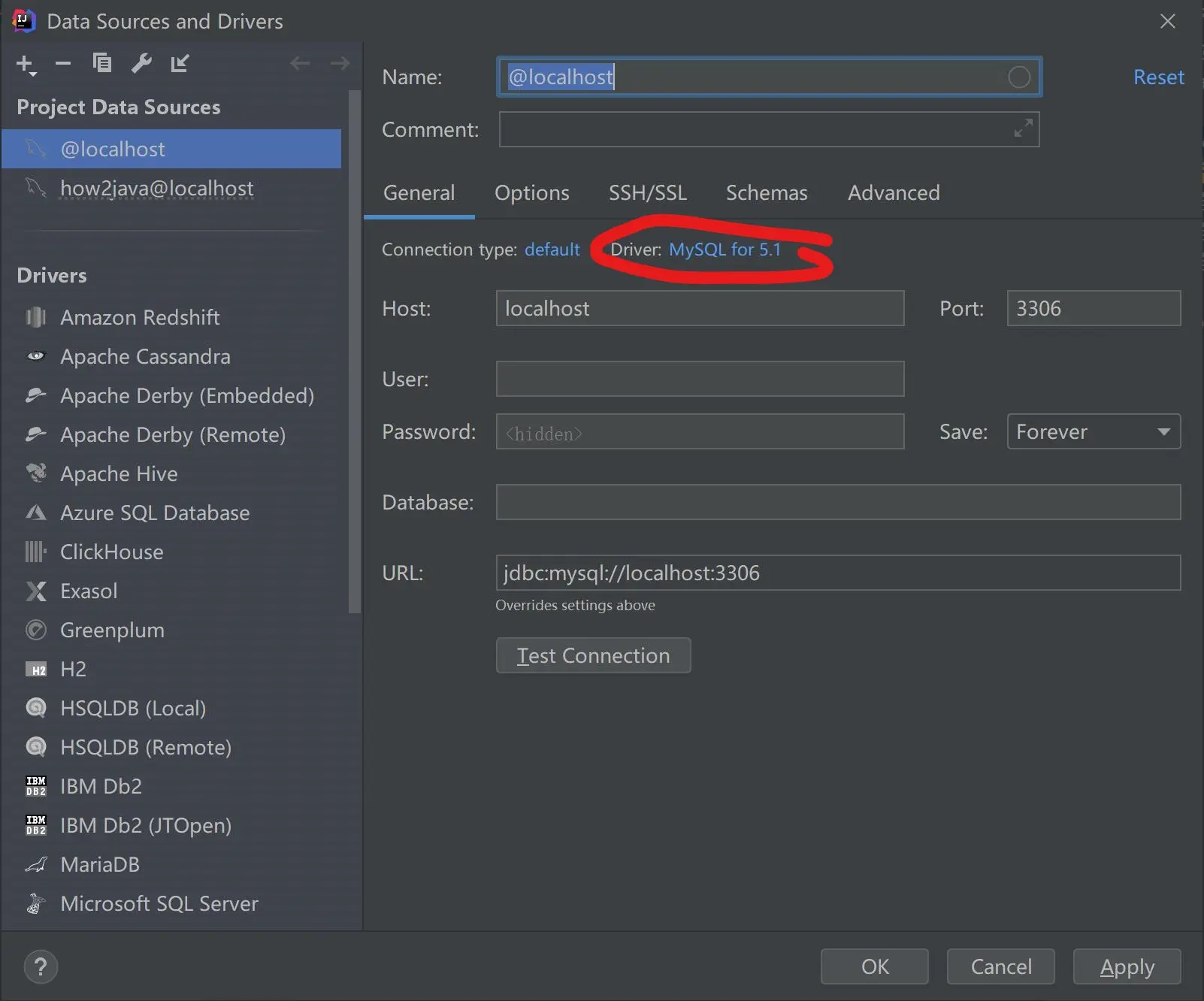Choose data source color circle
Viewport: 1204px width, 1001px height.
1019,77
